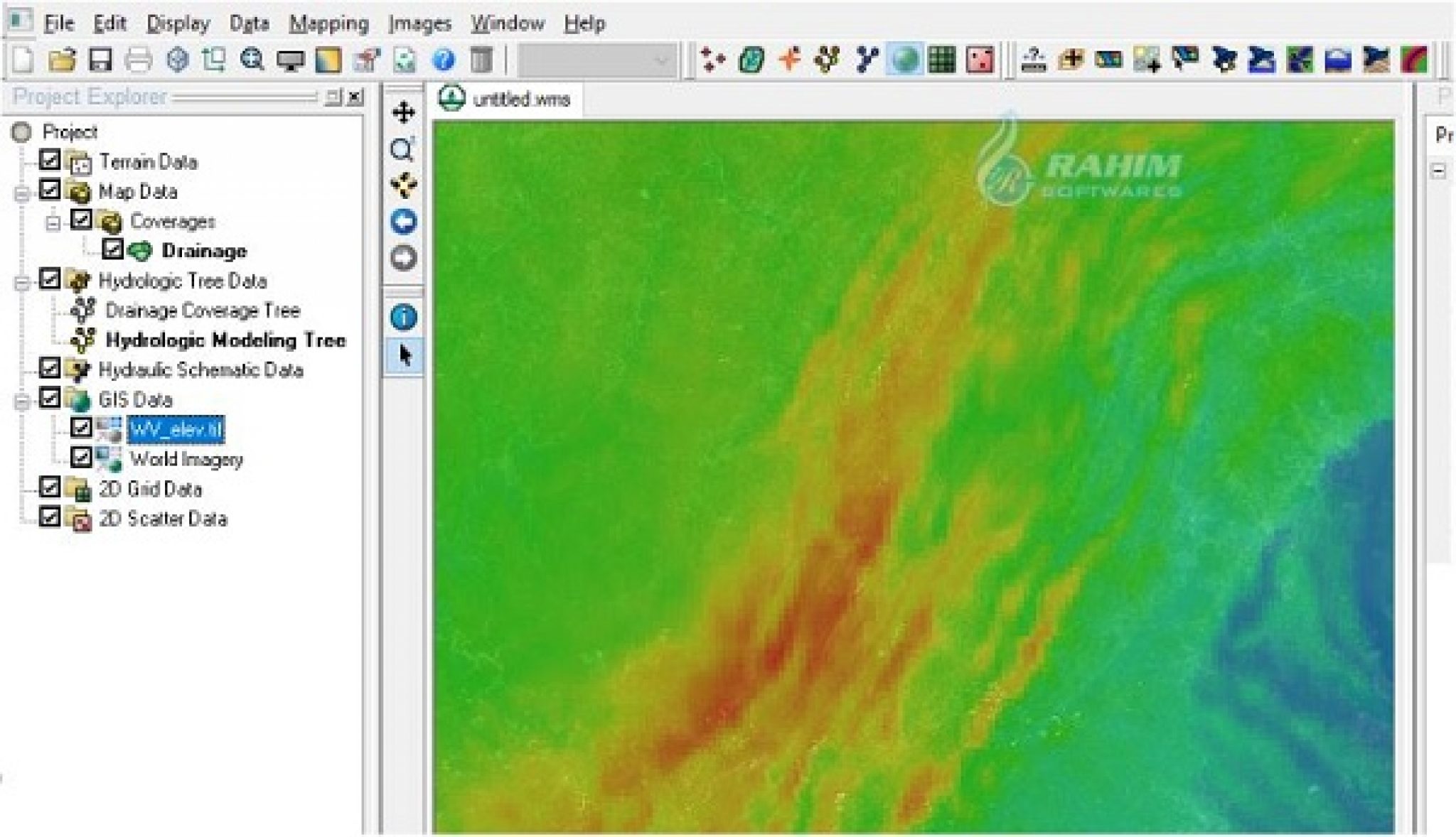Click the Frame macro to fit the view

[404, 183]
